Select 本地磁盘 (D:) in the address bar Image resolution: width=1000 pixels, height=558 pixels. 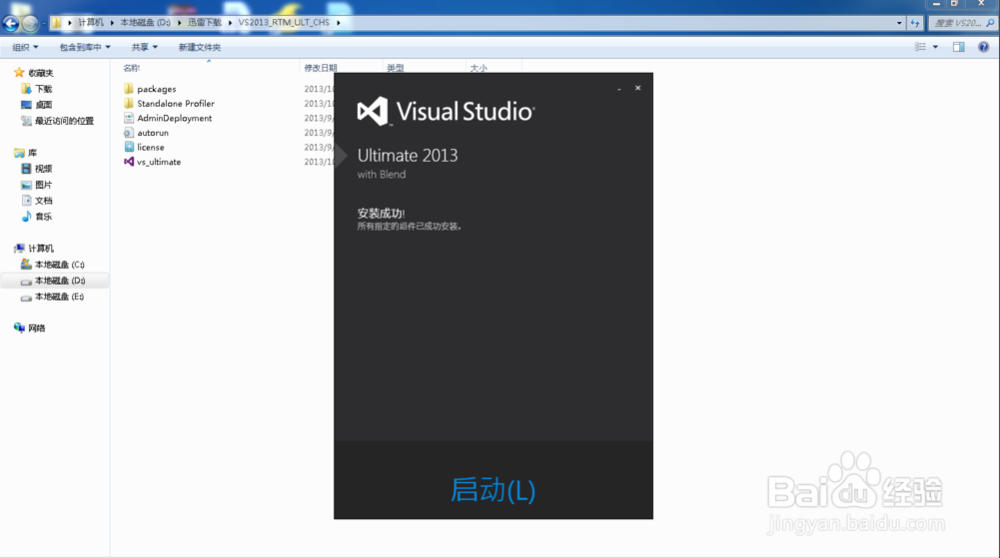click(x=145, y=22)
